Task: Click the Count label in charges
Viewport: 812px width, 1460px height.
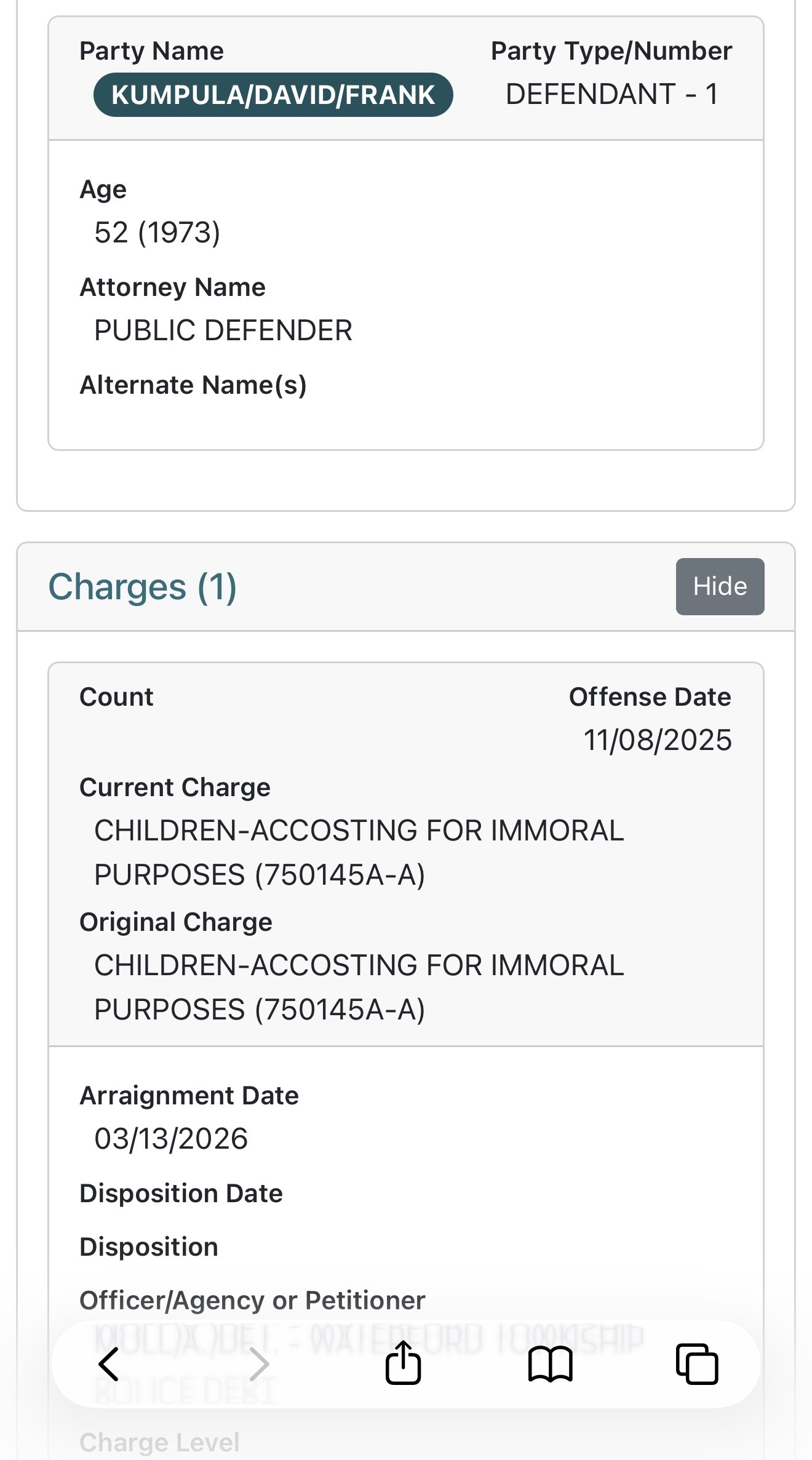Action: pos(116,697)
